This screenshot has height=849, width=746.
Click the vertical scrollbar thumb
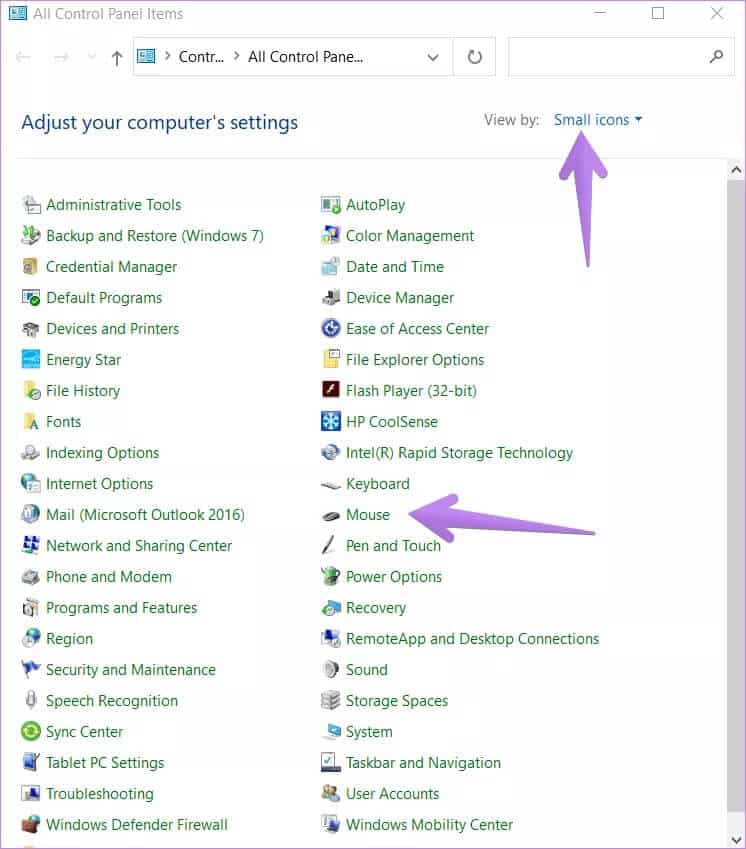(x=736, y=495)
